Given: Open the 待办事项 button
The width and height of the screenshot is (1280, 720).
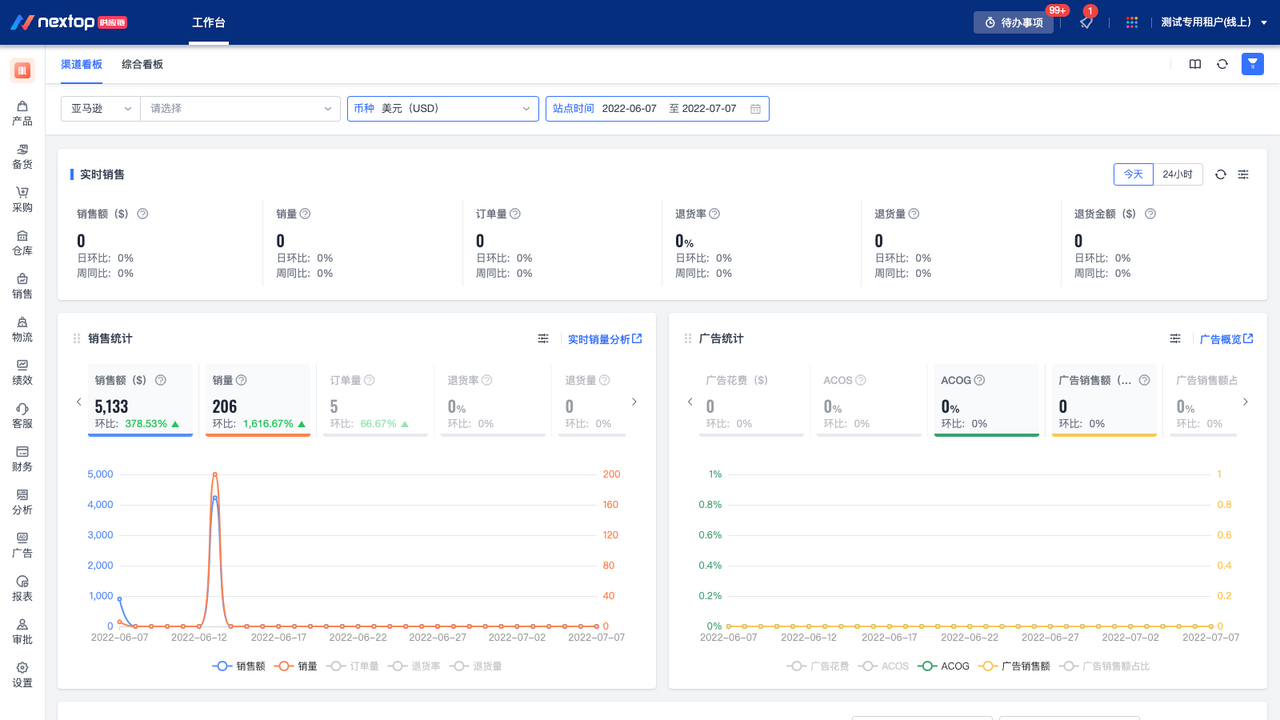Looking at the screenshot, I should pos(1014,22).
